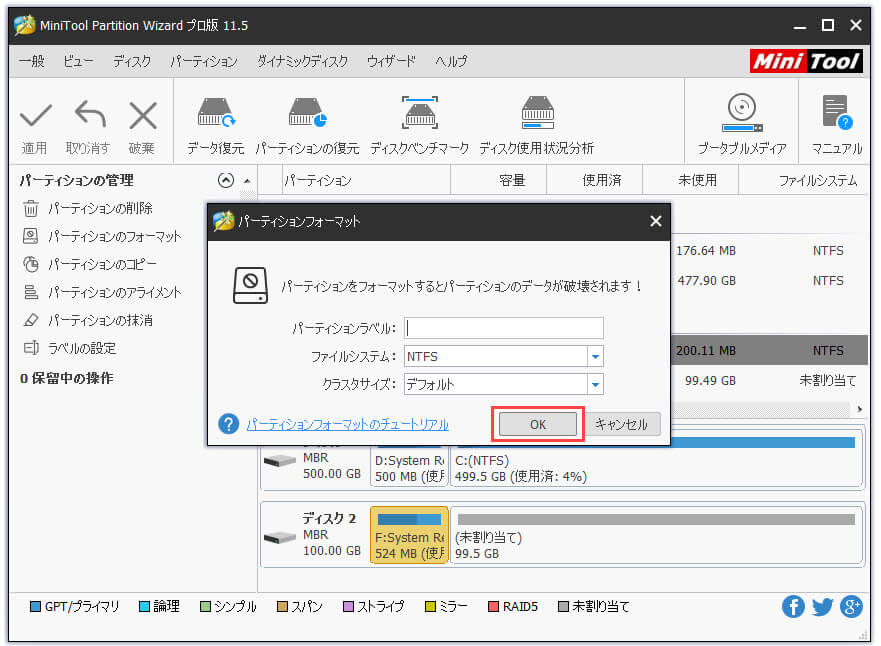Select パーティションの抹消 in the sidebar

point(100,321)
